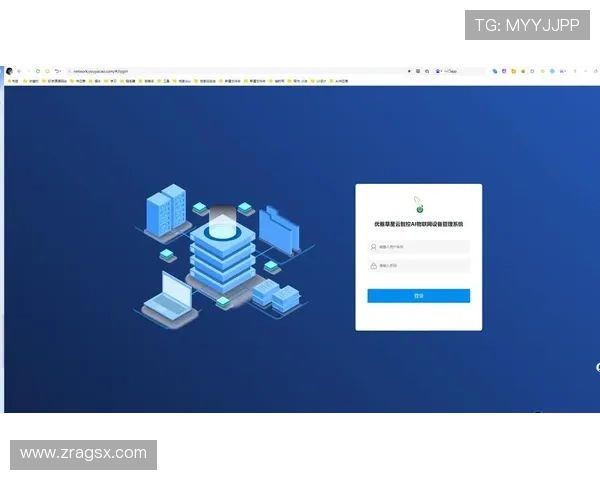This screenshot has width=600, height=480.
Task: Reload the page with the refresh icon
Action: (37, 72)
